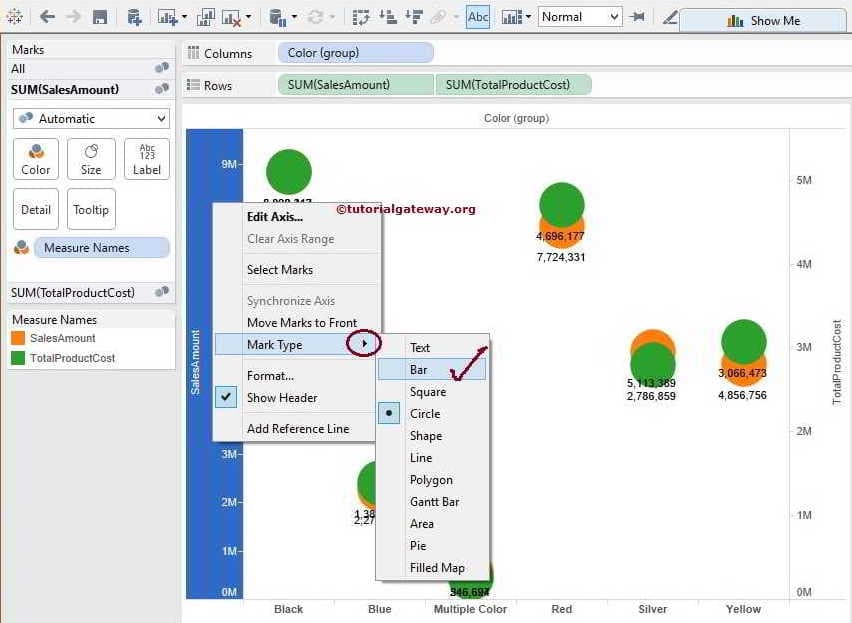Image resolution: width=852 pixels, height=623 pixels.
Task: Sort descending using the toolbar icon
Action: (x=414, y=17)
